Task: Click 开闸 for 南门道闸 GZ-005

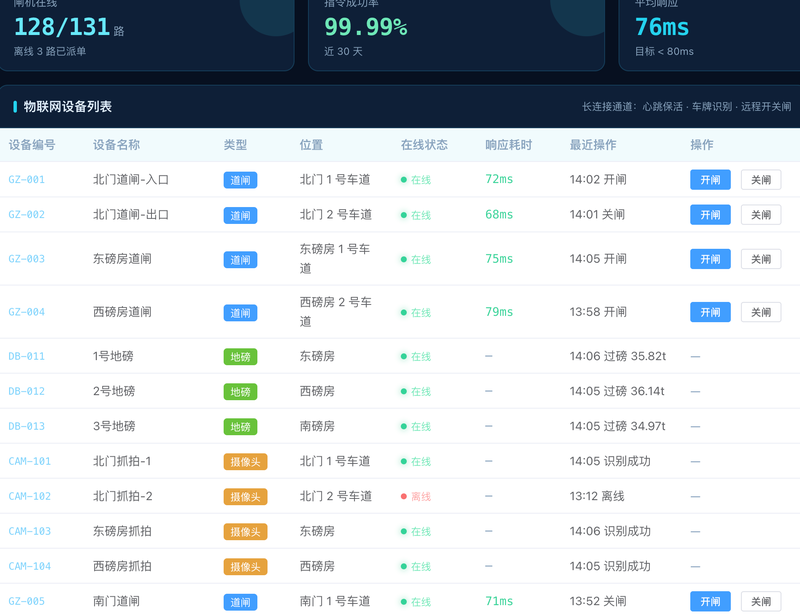Action: [x=710, y=602]
